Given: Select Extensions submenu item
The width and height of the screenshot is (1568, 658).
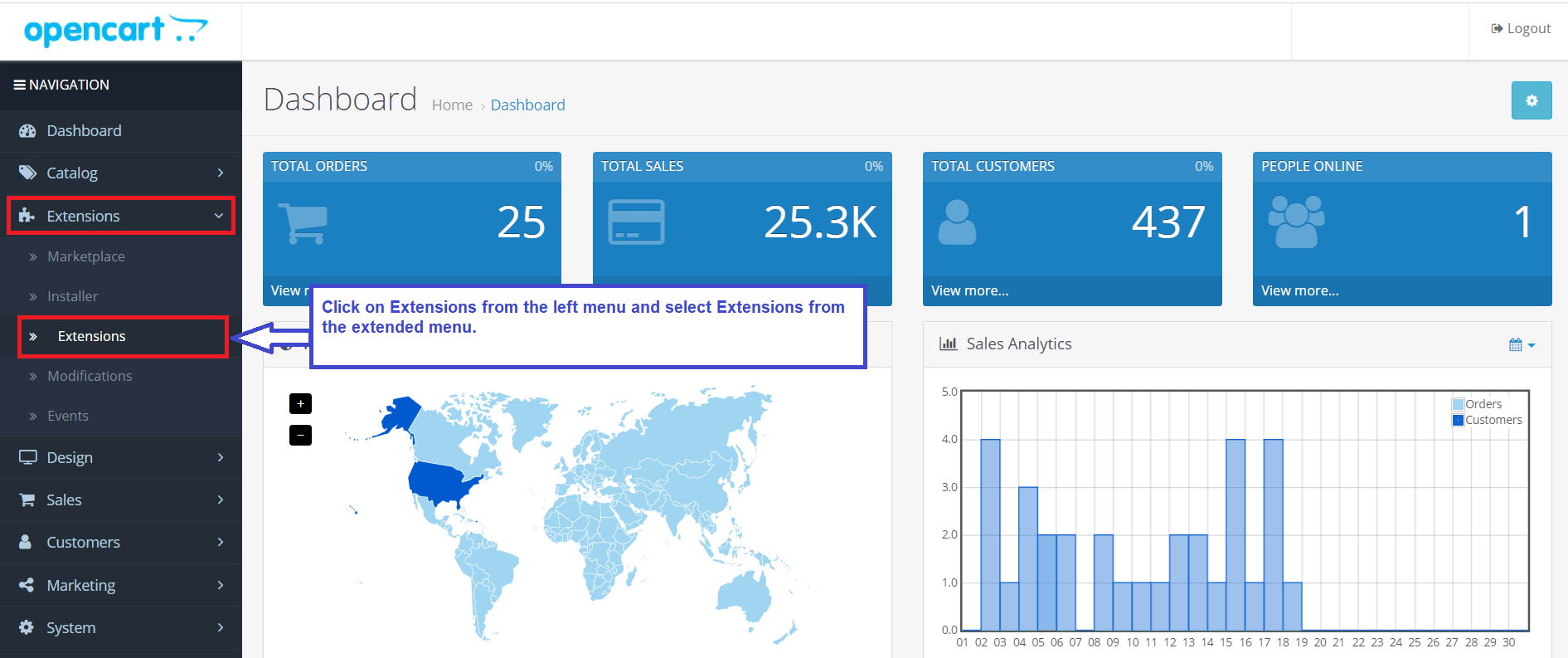Looking at the screenshot, I should click(123, 336).
